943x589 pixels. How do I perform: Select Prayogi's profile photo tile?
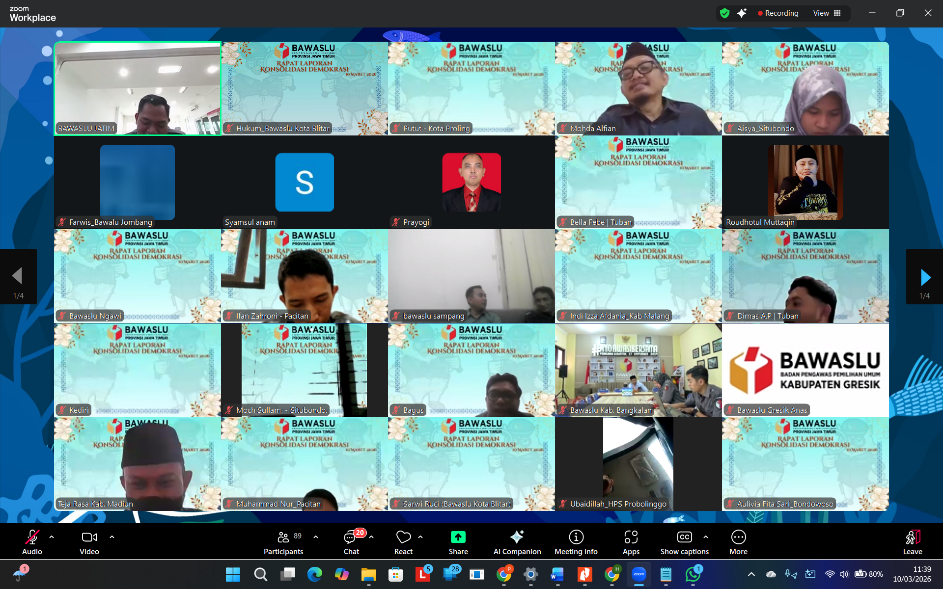pyautogui.click(x=472, y=182)
